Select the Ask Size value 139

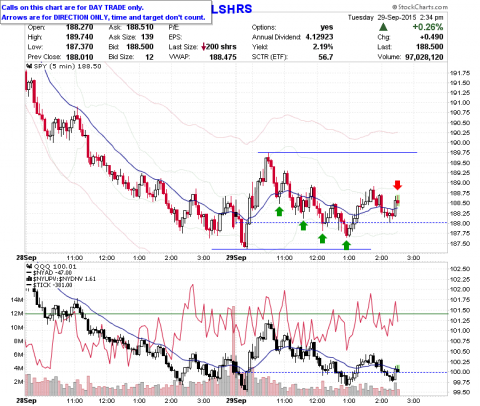click(x=147, y=37)
